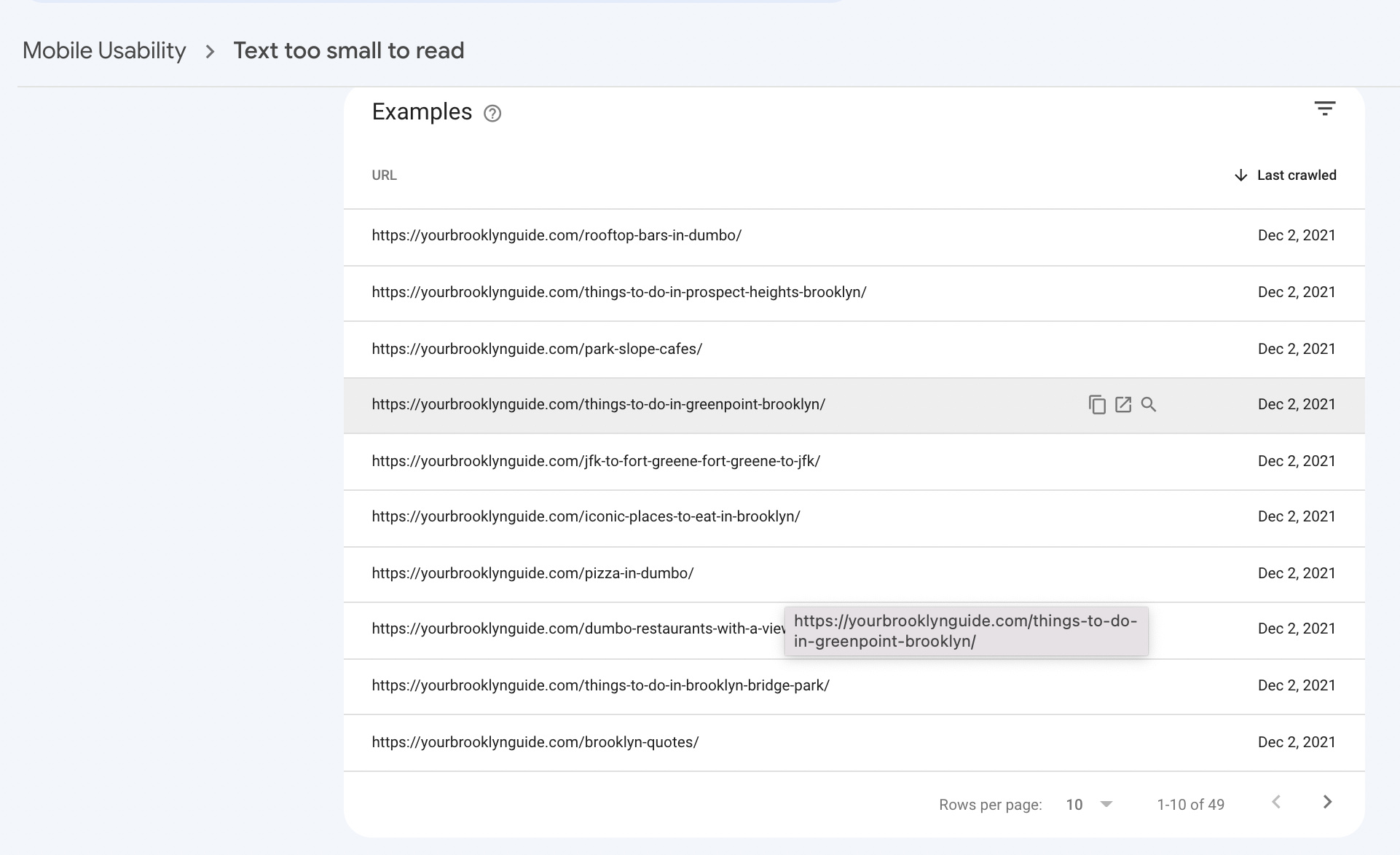Viewport: 1400px width, 855px height.
Task: Select the things-to-do-in-greenpoint-brooklyn URL row
Action: pos(854,406)
